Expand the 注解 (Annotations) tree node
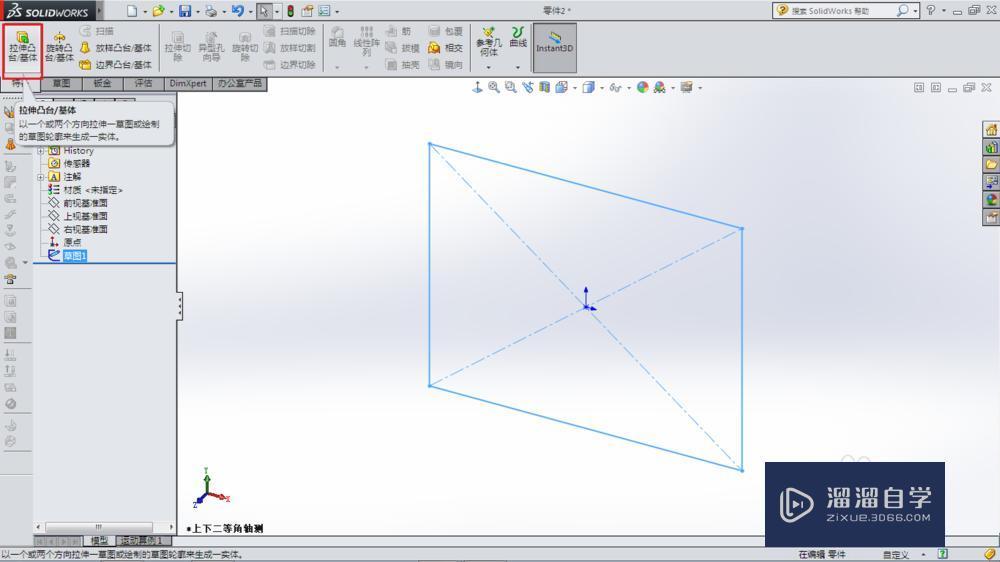Viewport: 1000px width, 562px height. (x=41, y=177)
